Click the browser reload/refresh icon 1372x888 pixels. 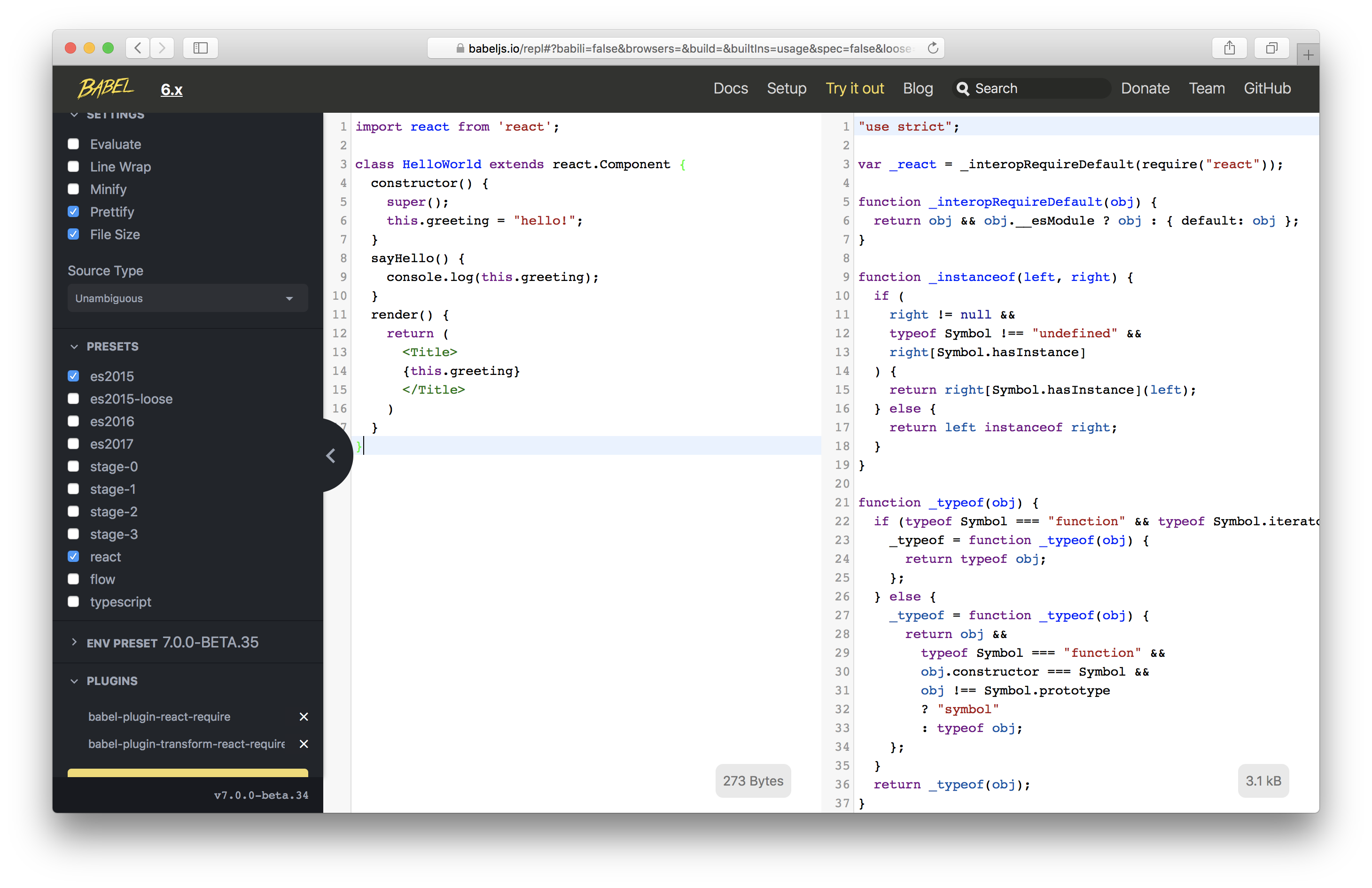[931, 48]
